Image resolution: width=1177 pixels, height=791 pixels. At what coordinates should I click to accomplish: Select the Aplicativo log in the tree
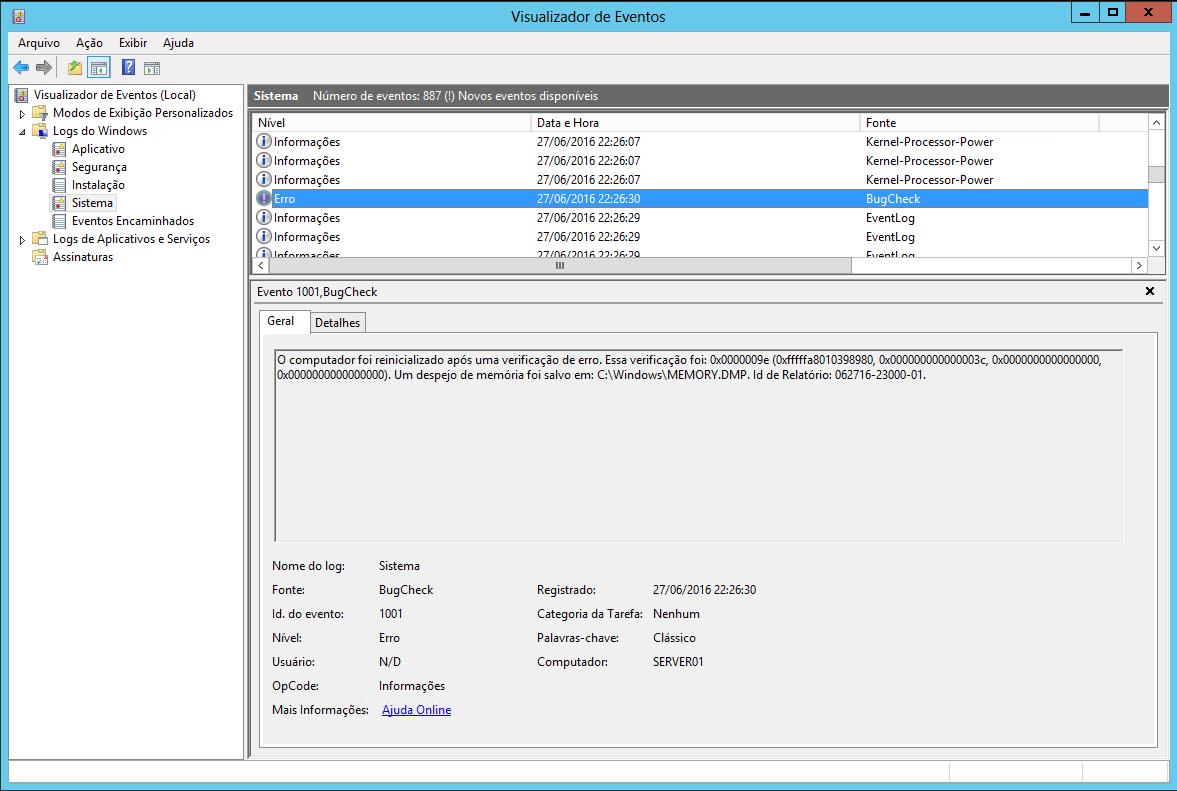[98, 149]
